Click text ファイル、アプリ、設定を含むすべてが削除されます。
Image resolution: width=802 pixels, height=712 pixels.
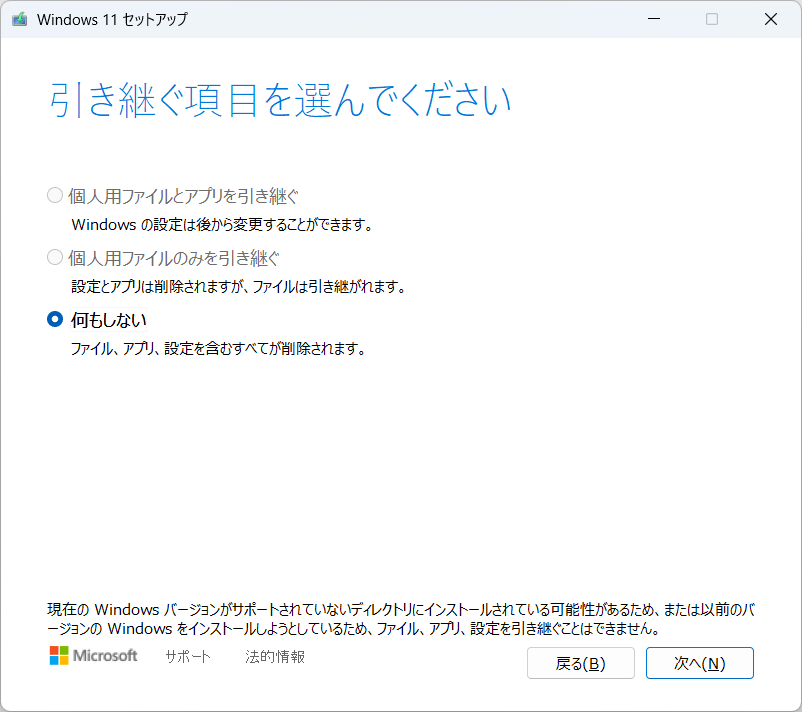pyautogui.click(x=219, y=349)
